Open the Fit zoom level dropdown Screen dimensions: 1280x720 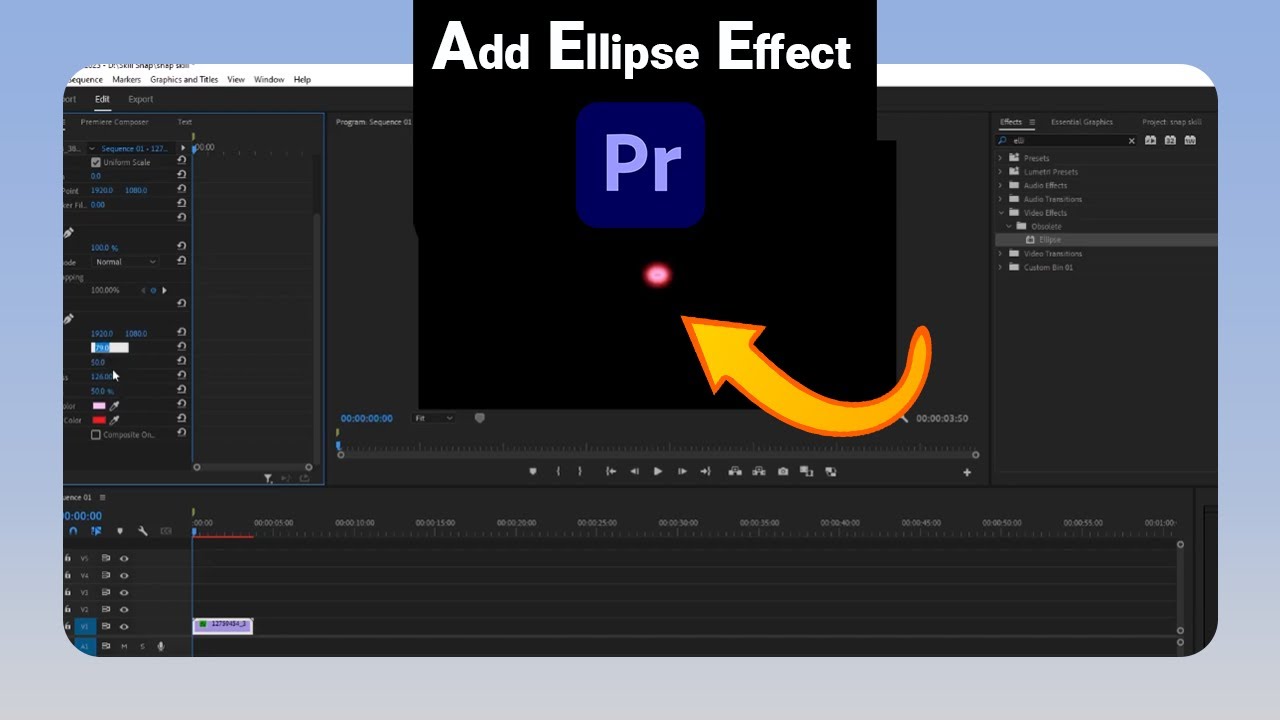tap(434, 418)
